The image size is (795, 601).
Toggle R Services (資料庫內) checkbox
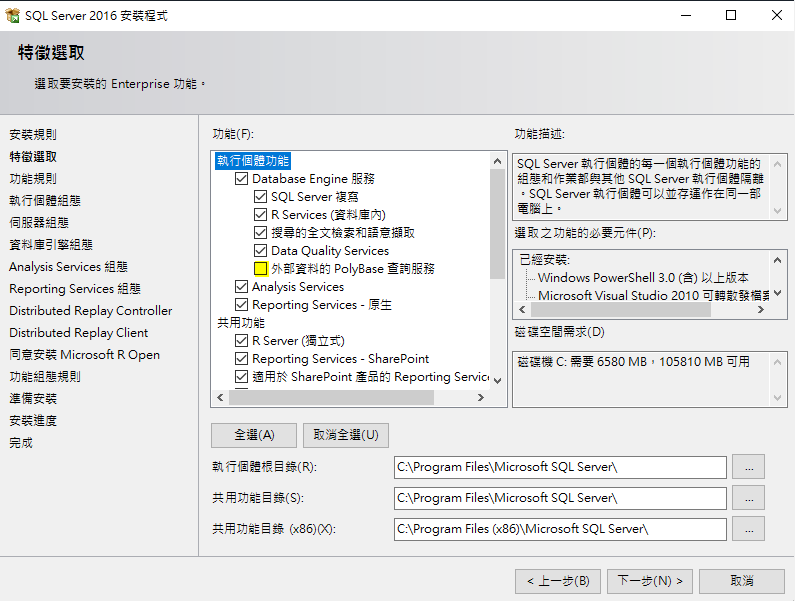click(260, 215)
